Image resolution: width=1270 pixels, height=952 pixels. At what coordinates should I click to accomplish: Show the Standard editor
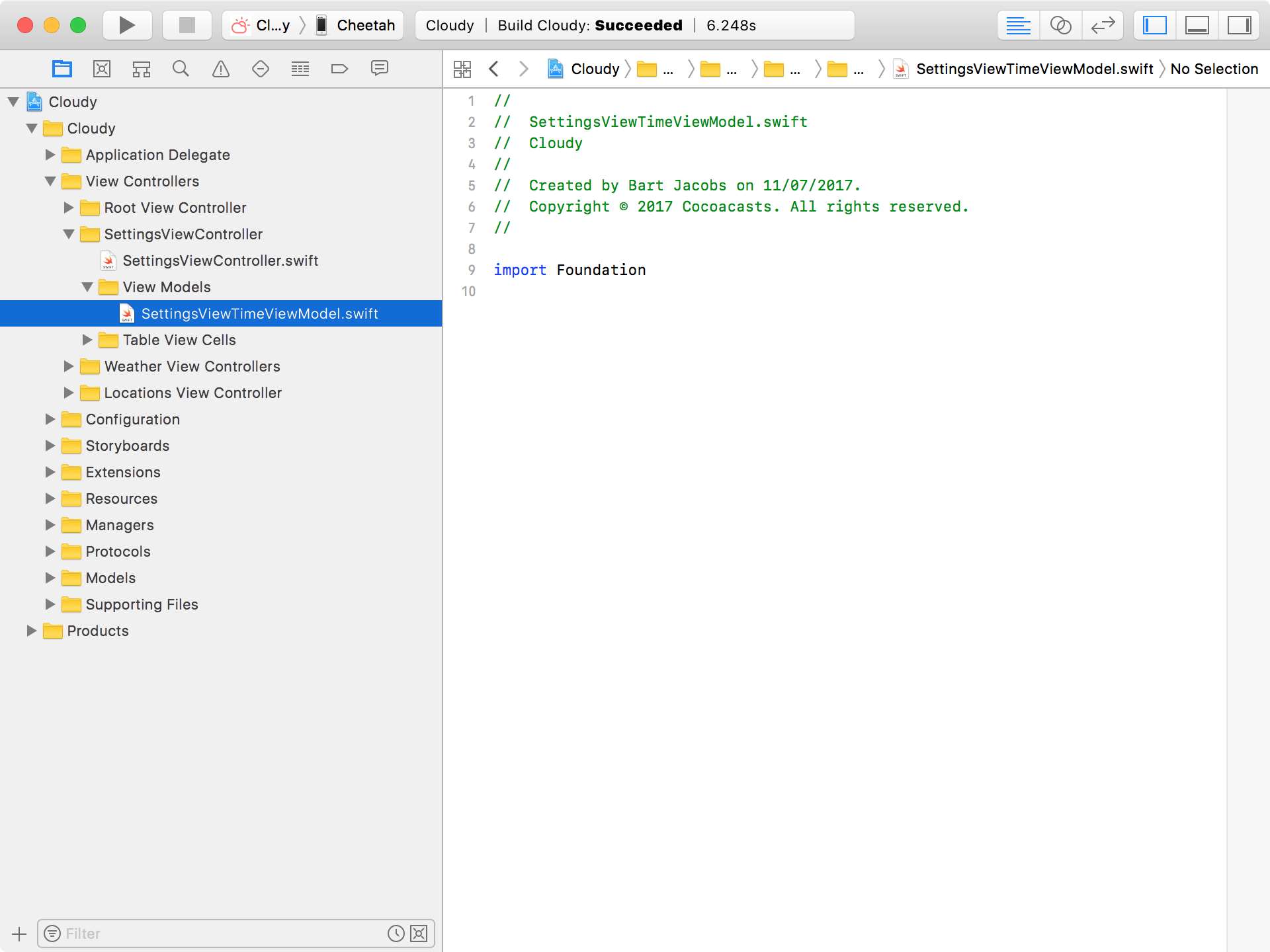pos(1019,25)
